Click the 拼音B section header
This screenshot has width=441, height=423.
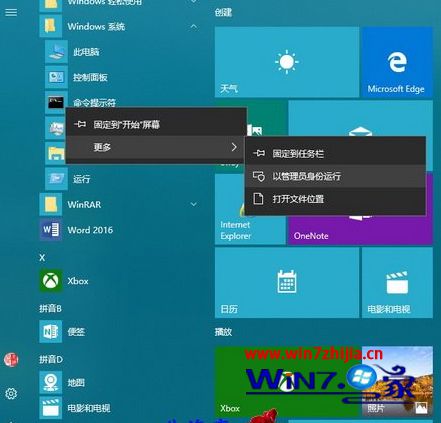[x=50, y=308]
